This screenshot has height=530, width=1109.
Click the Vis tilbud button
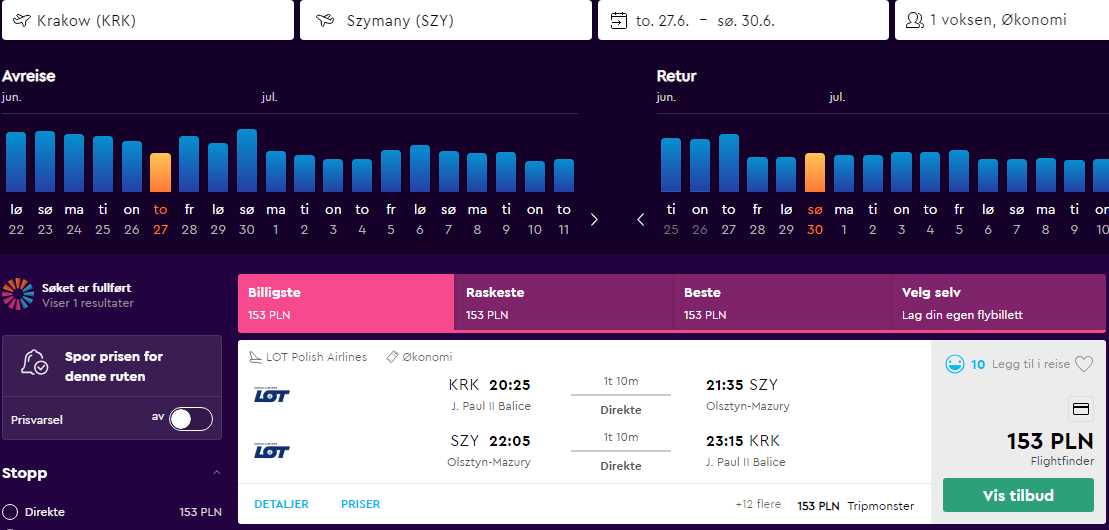point(1018,495)
